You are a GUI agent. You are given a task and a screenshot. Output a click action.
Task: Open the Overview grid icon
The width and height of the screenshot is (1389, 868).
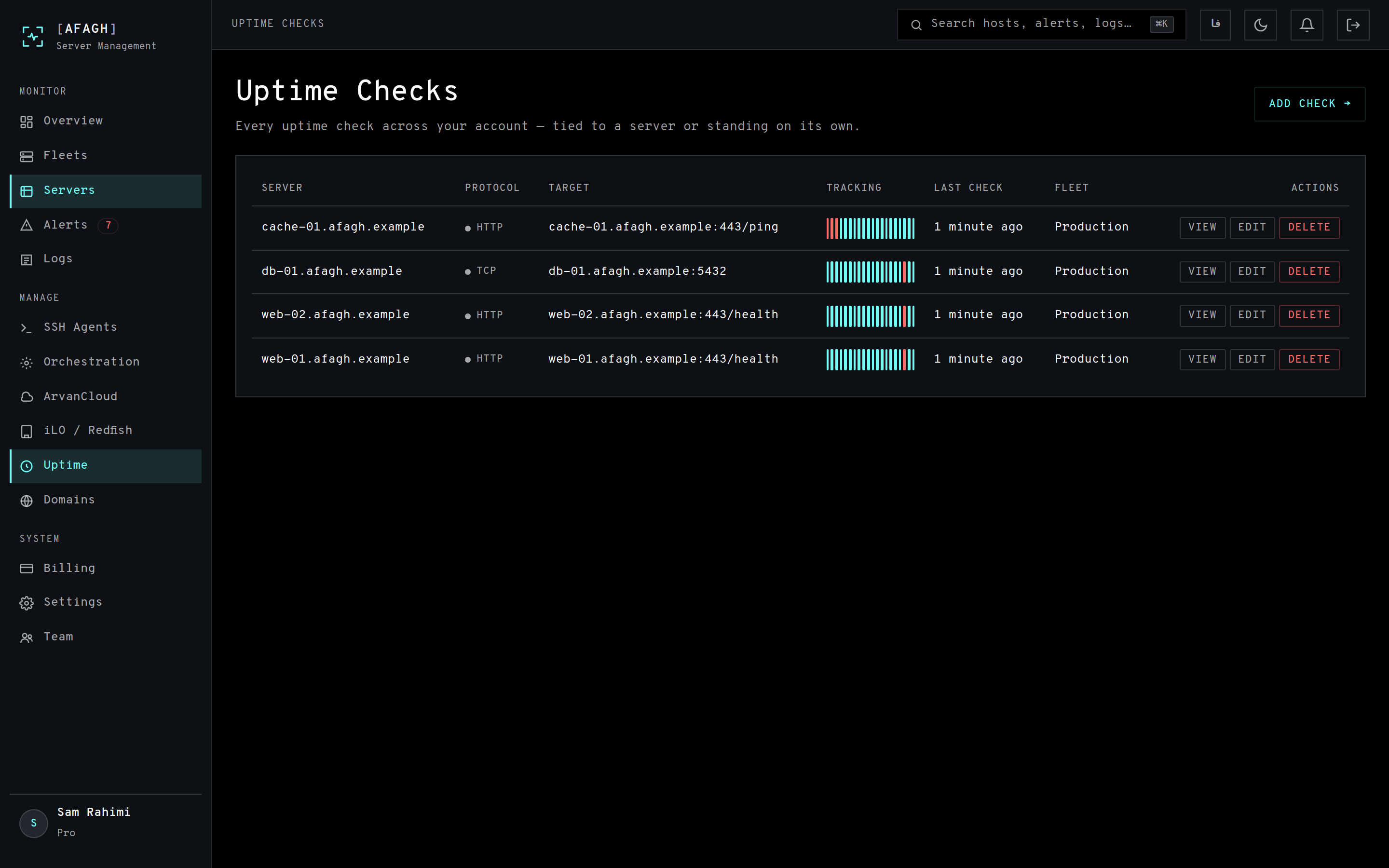(27, 122)
